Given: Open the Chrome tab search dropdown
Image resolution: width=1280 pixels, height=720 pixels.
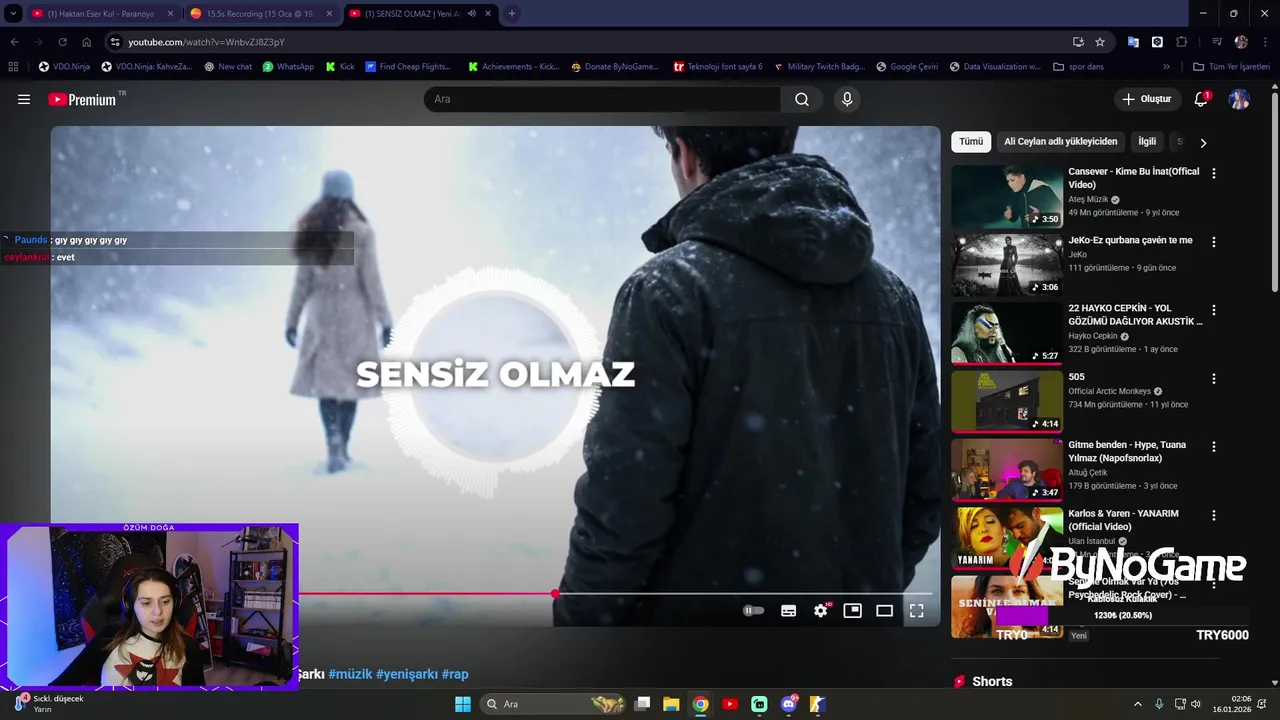Looking at the screenshot, I should [13, 14].
